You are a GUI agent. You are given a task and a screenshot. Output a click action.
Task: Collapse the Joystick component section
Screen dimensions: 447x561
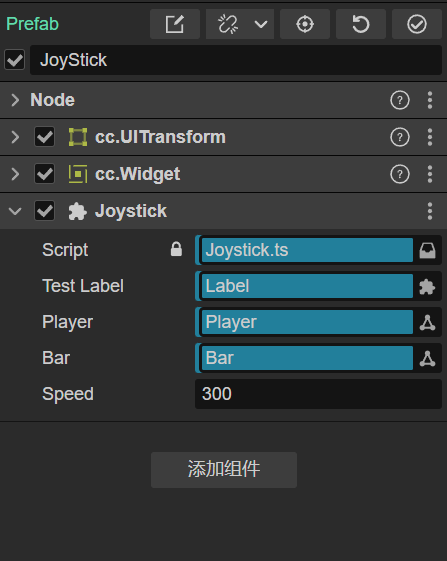coord(15,211)
